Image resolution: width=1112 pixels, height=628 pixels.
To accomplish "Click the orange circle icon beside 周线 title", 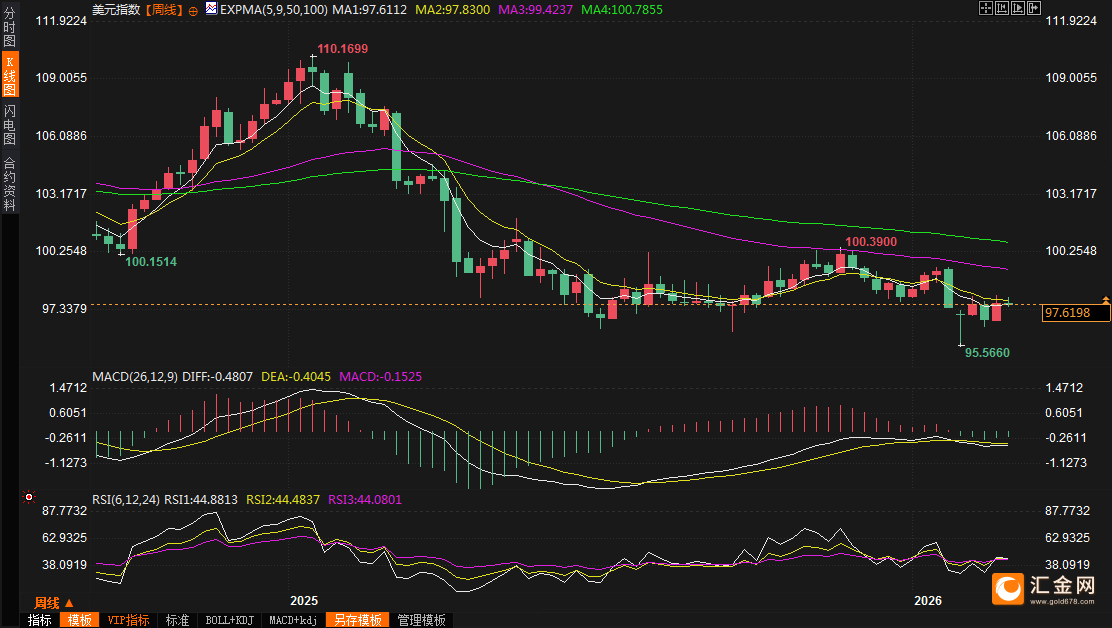I will pyautogui.click(x=193, y=9).
